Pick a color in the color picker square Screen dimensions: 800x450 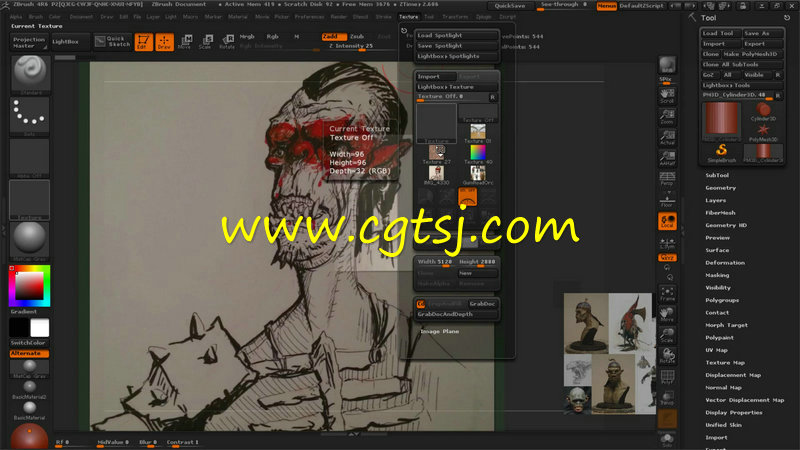tap(29, 286)
